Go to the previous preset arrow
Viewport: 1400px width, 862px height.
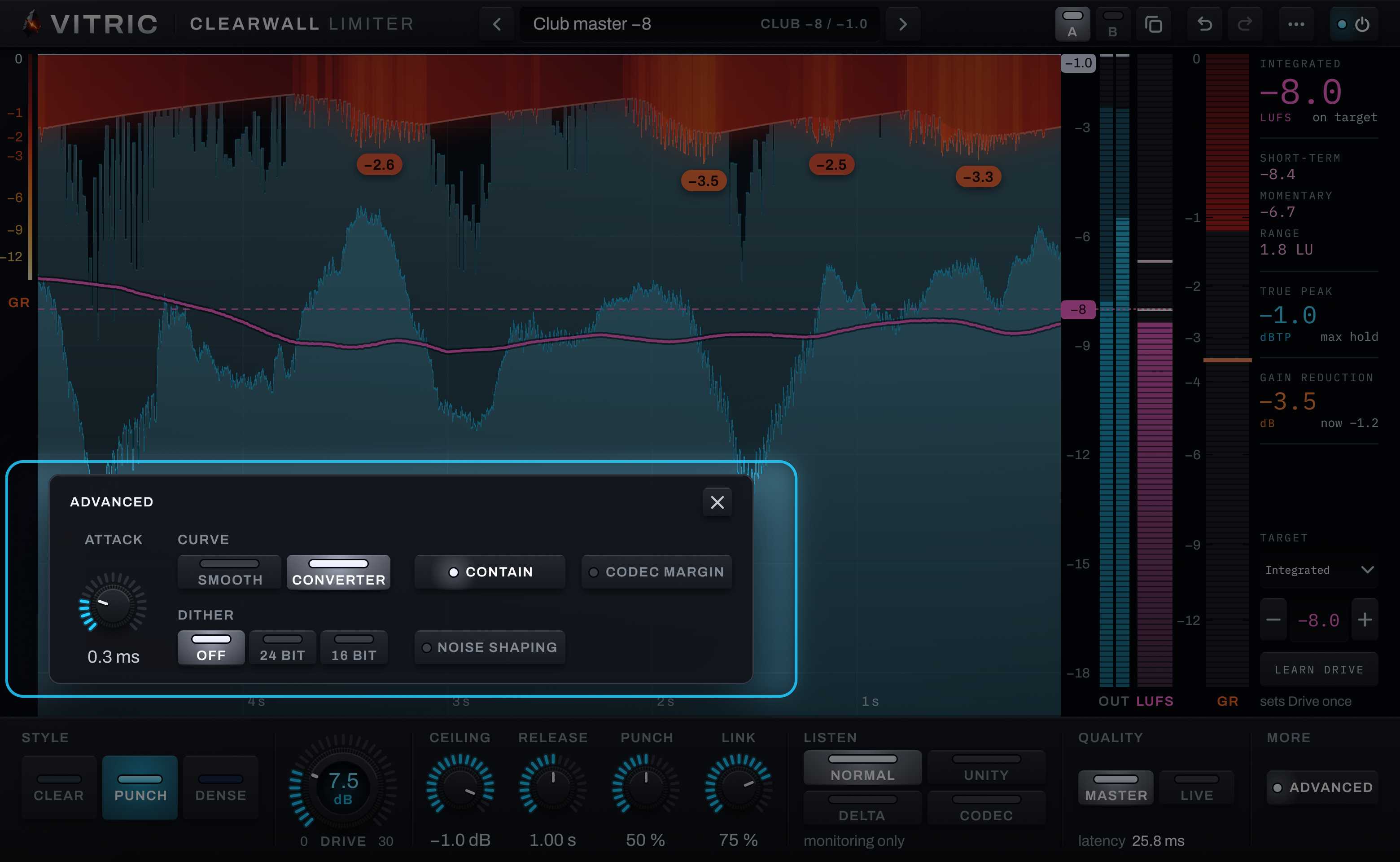tap(497, 24)
